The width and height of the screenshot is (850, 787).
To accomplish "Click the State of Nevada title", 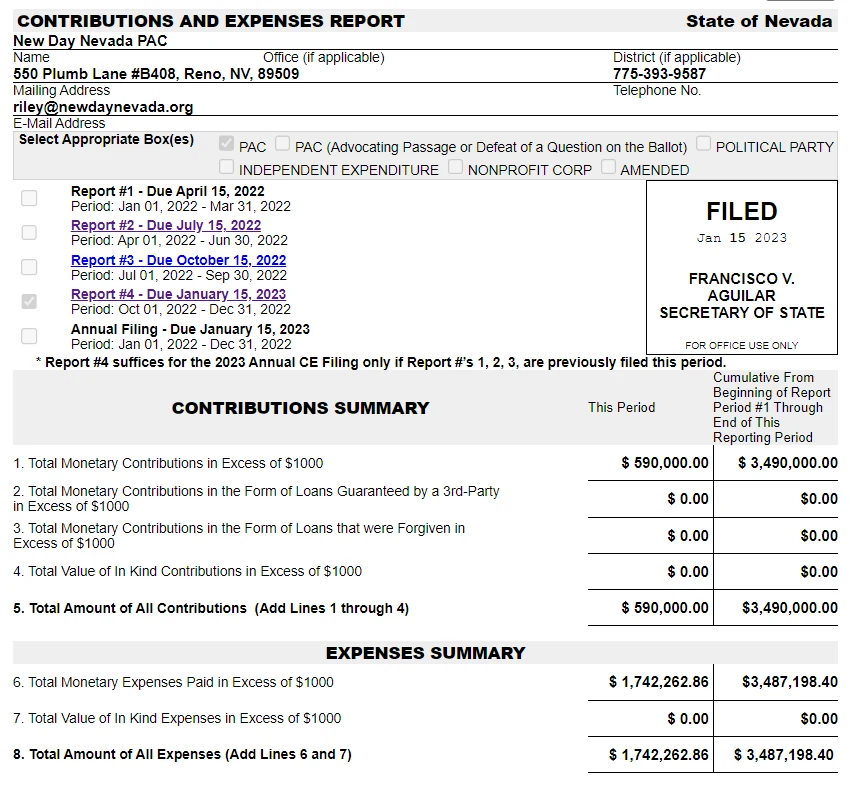I will [x=759, y=21].
